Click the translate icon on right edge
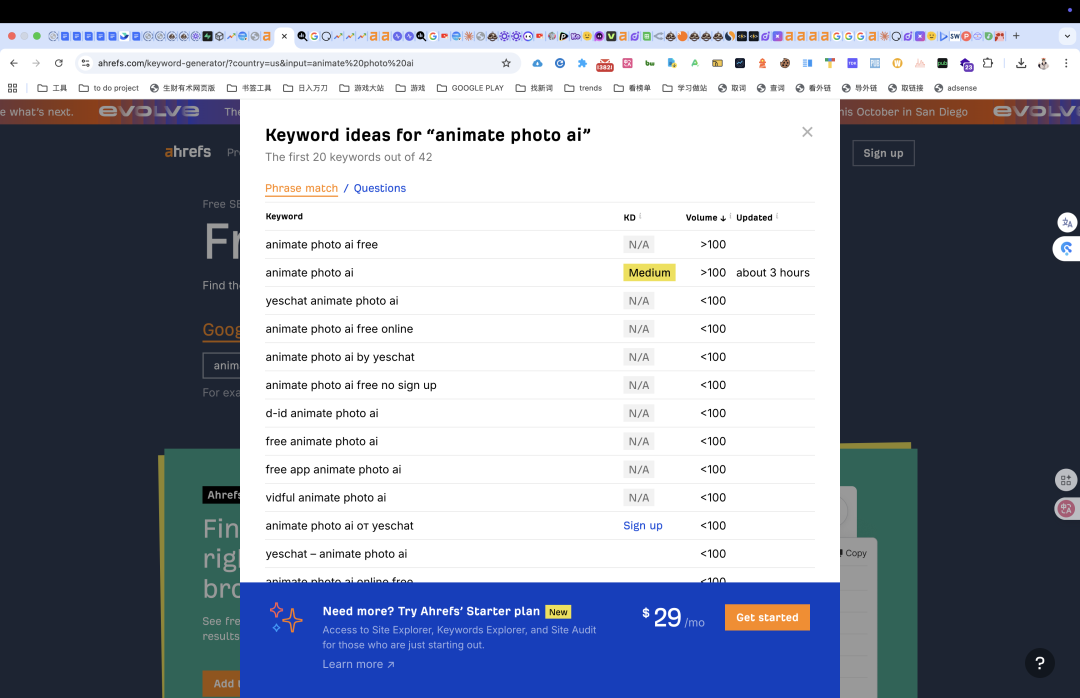Viewport: 1080px width, 698px height. coord(1067,223)
